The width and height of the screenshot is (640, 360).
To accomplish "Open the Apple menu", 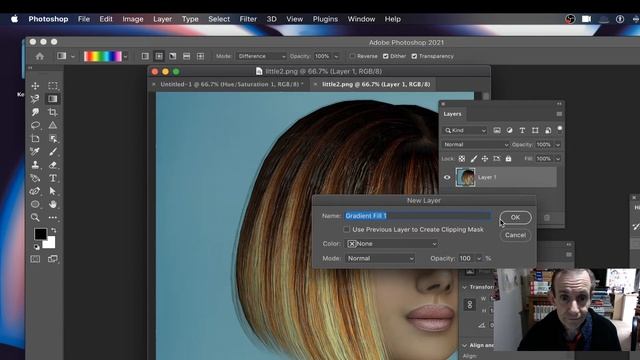I will 14,19.
